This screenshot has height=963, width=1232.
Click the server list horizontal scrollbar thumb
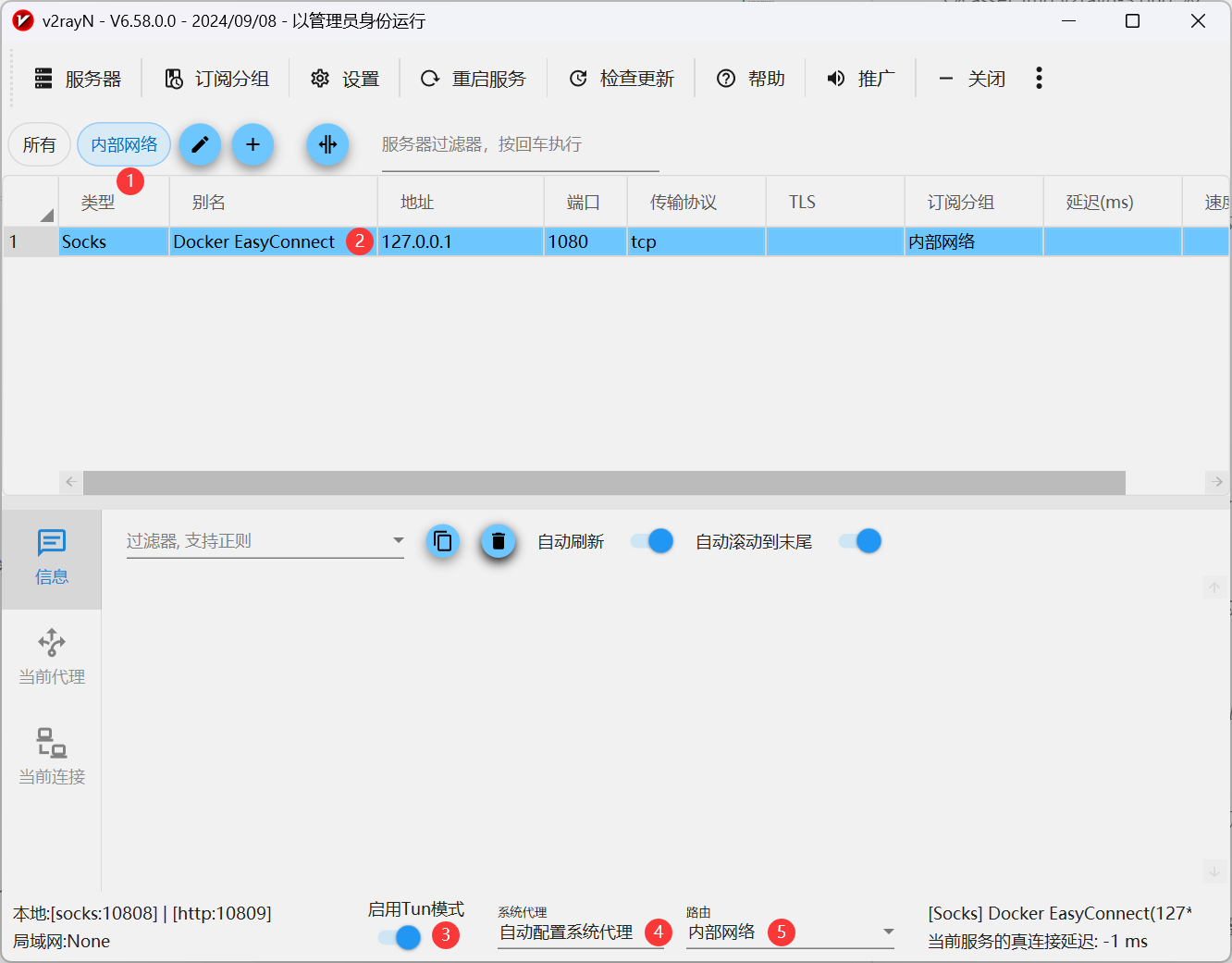[604, 482]
